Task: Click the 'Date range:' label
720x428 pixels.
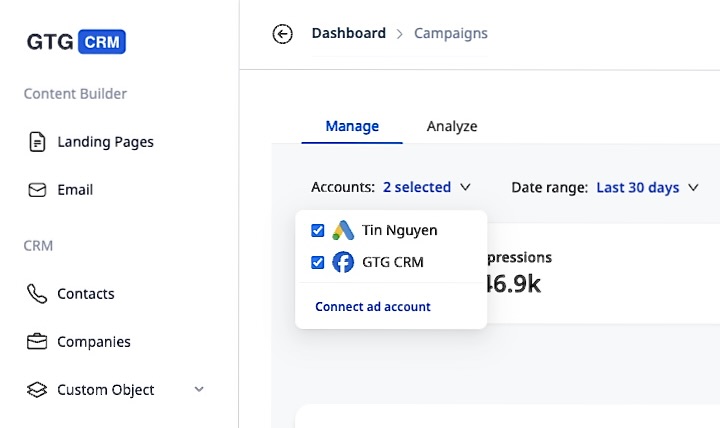Action: tap(550, 187)
